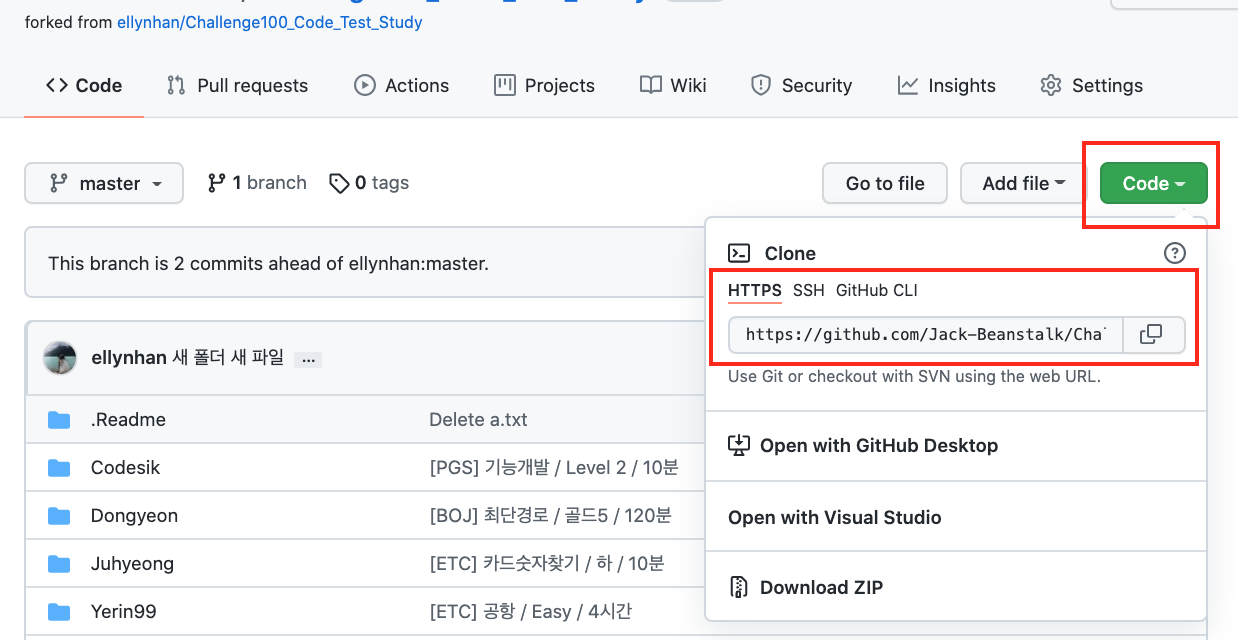
Task: Click the ZIP file icon
Action: tap(739, 587)
